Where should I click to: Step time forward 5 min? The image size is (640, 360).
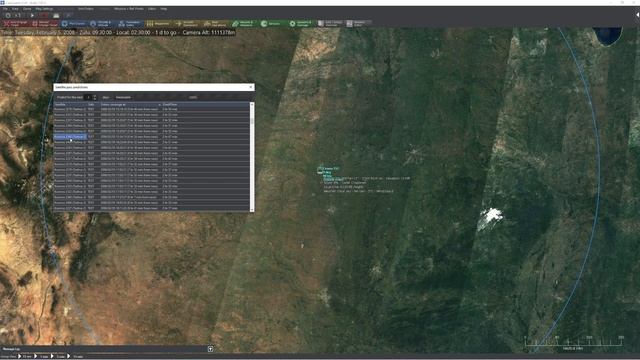click(x=58, y=356)
